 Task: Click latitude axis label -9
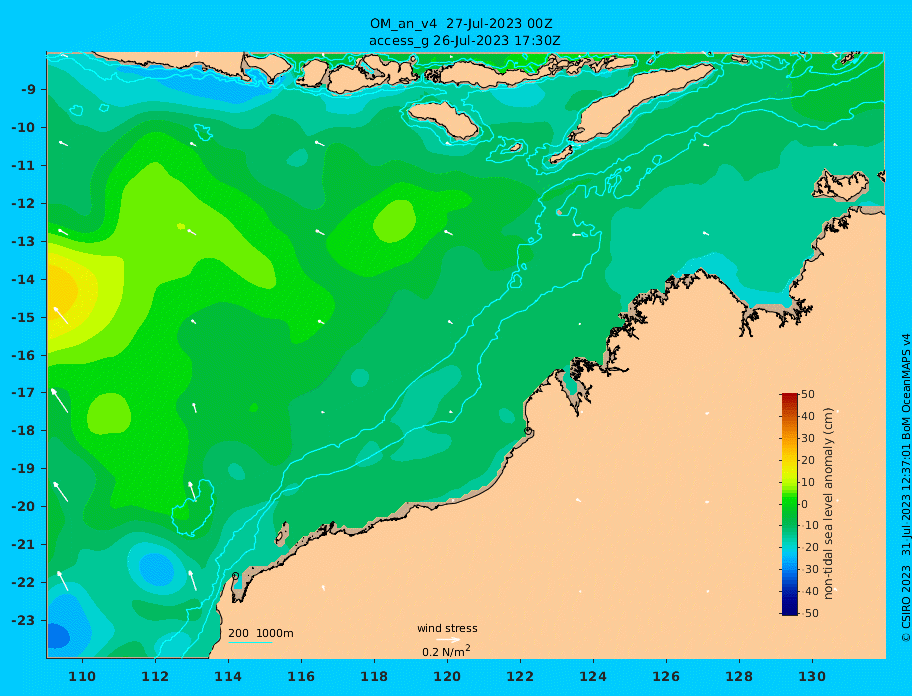coord(29,90)
